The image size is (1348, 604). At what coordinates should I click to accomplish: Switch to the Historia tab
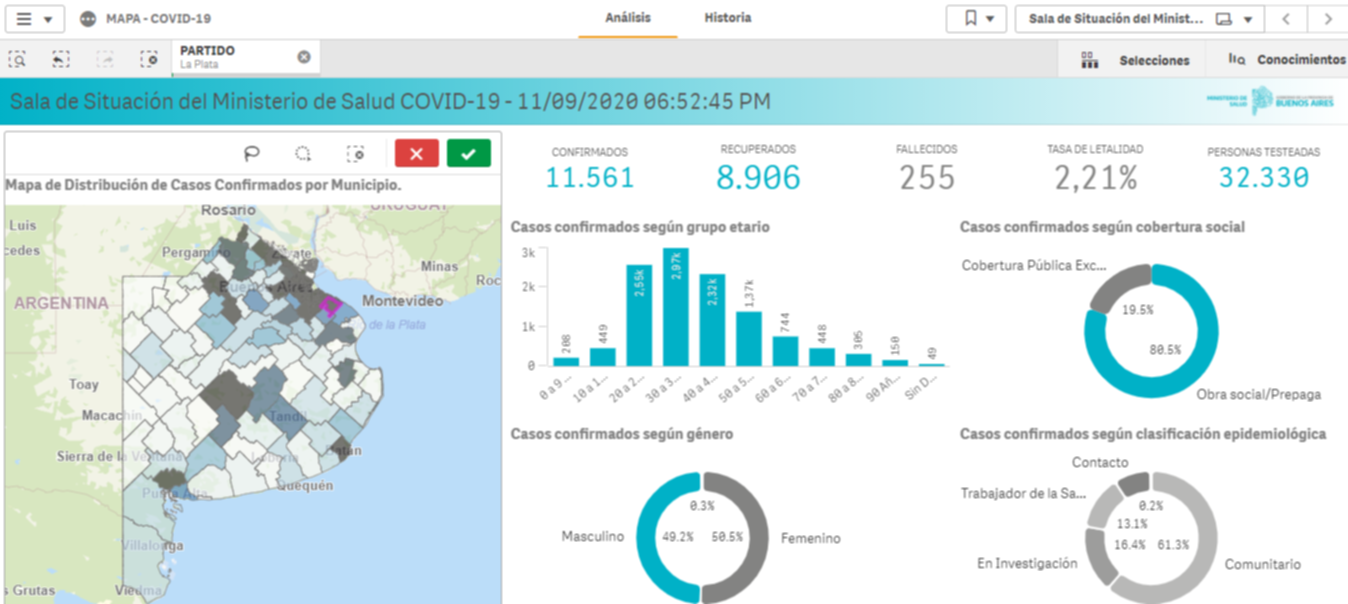[727, 18]
